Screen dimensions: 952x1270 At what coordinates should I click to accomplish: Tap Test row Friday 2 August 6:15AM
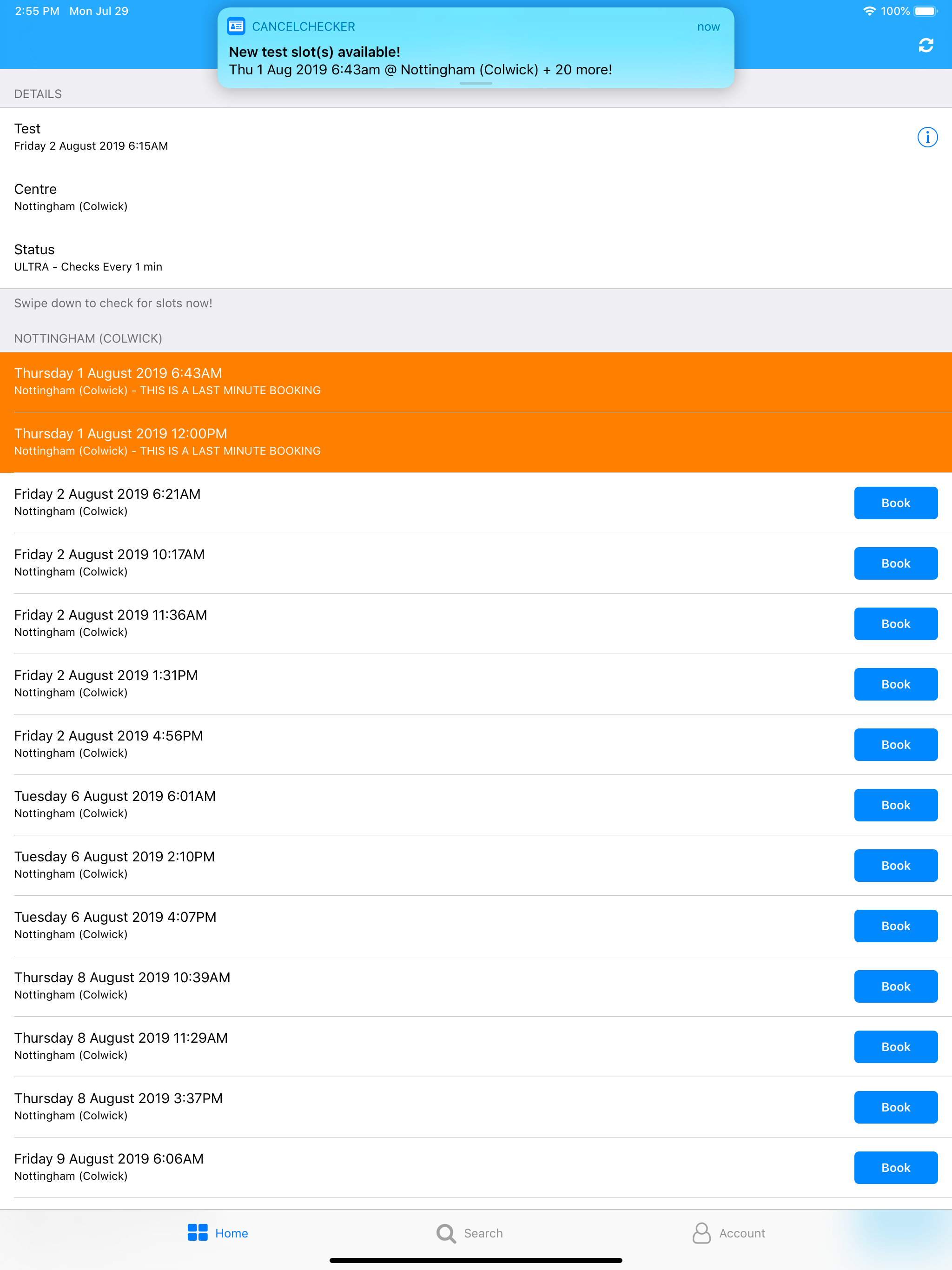point(476,137)
